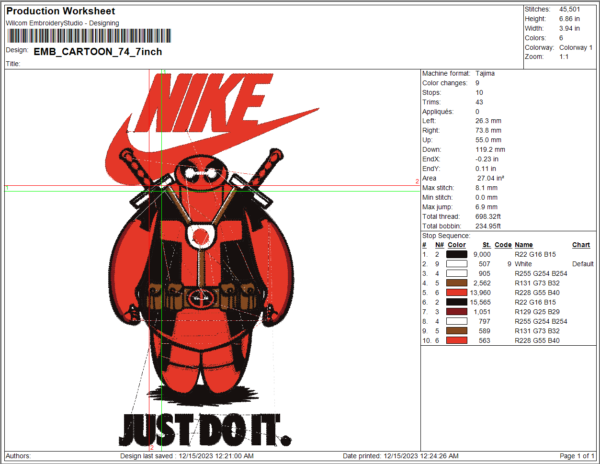Click the black swatch with 15,565 stitches
Viewport: 600px width, 464px height.
coord(457,301)
